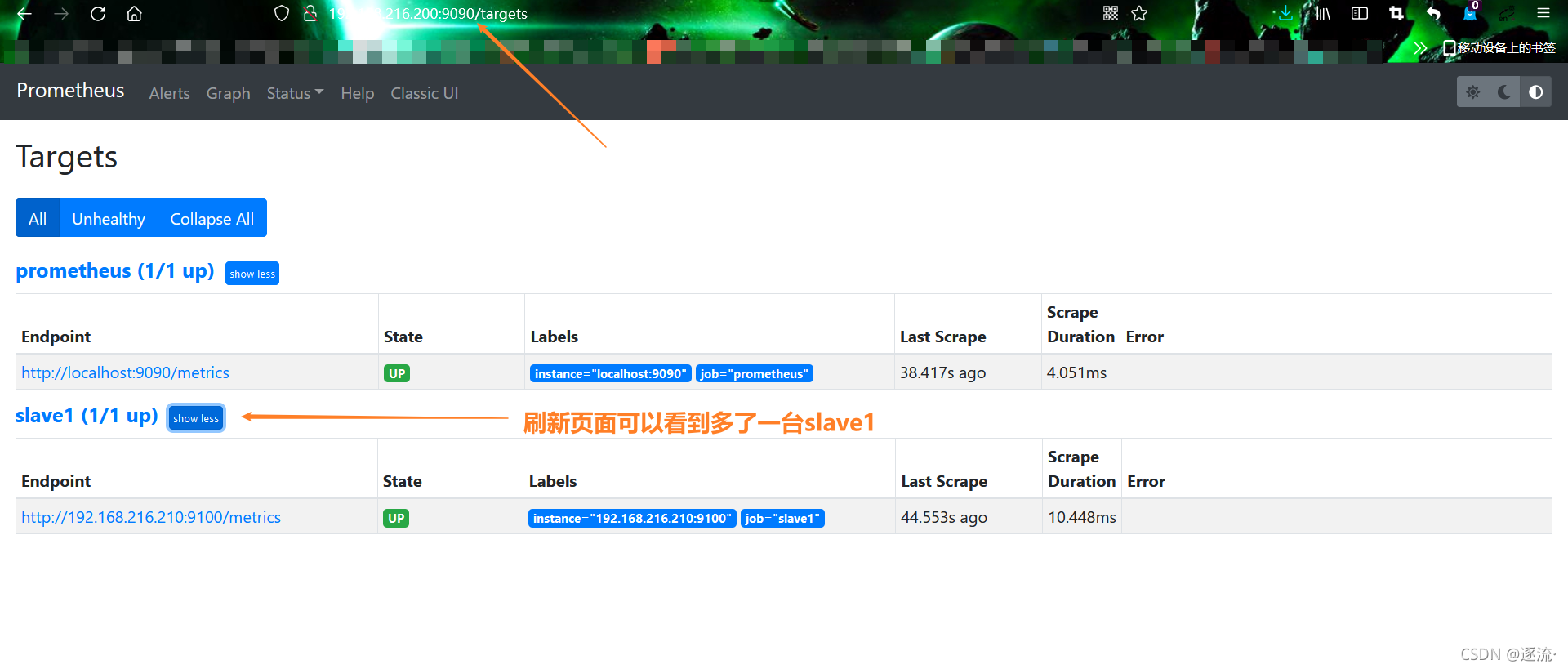Open the translate extension icon
1568x669 pixels.
[x=1507, y=13]
